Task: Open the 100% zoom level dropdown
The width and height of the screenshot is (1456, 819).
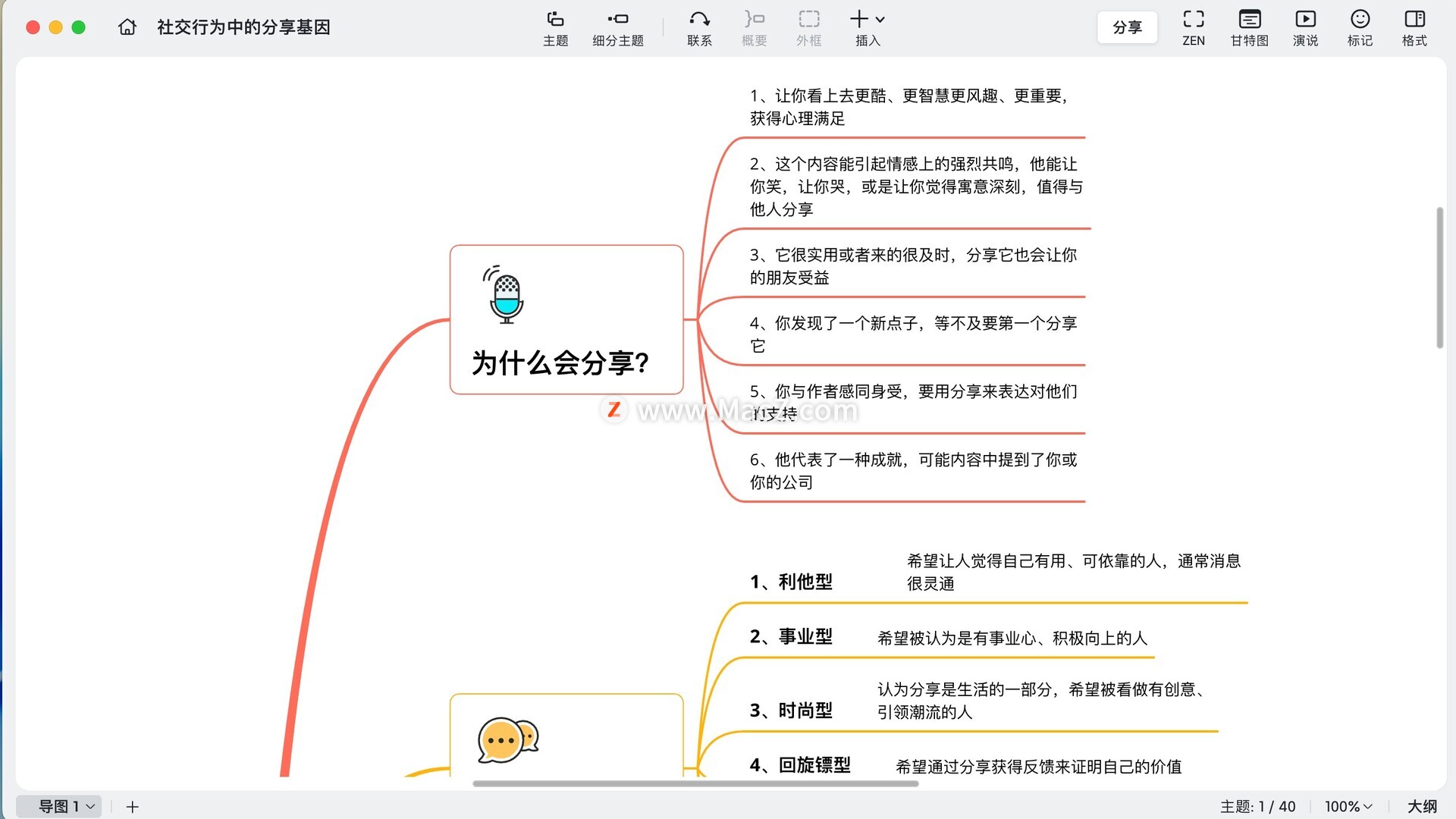Action: click(x=1348, y=806)
